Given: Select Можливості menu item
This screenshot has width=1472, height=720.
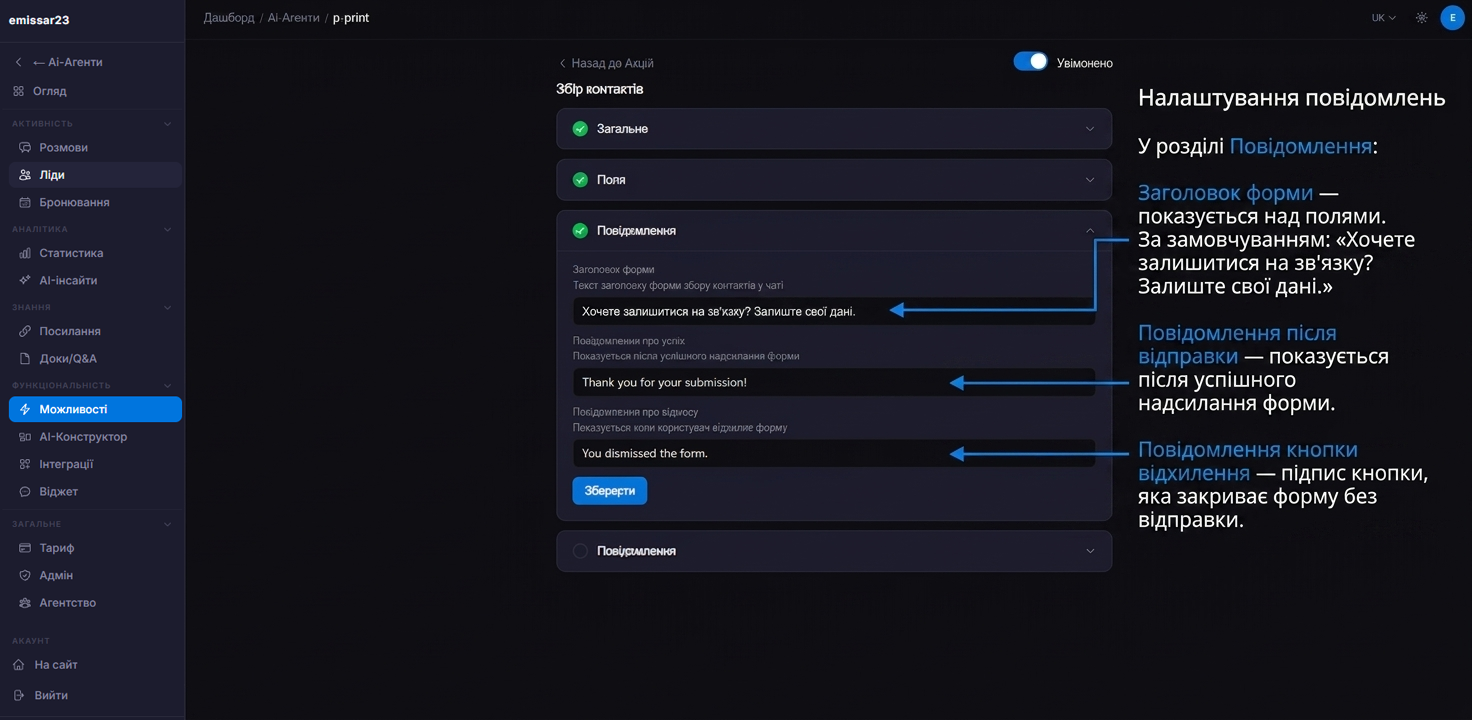Looking at the screenshot, I should tap(95, 409).
